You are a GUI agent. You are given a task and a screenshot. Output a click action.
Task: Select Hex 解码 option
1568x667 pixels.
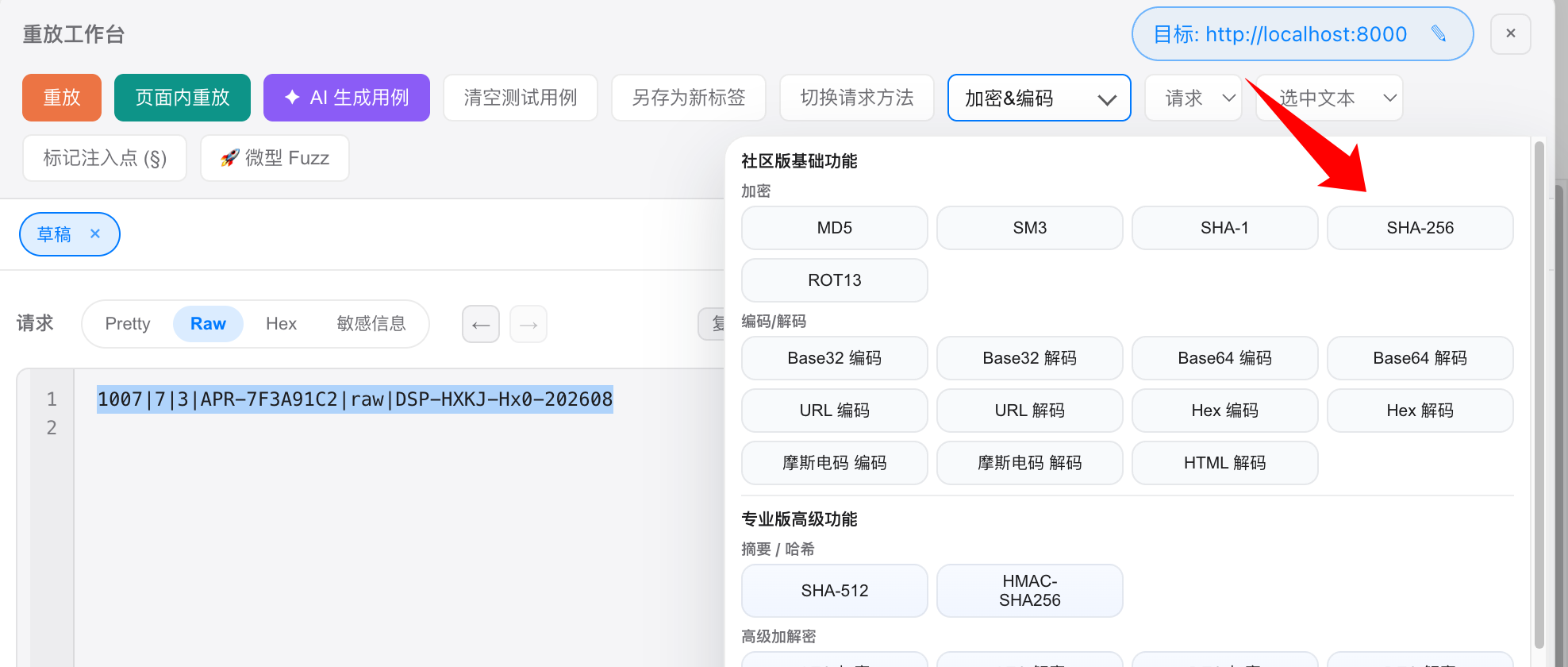click(x=1420, y=411)
